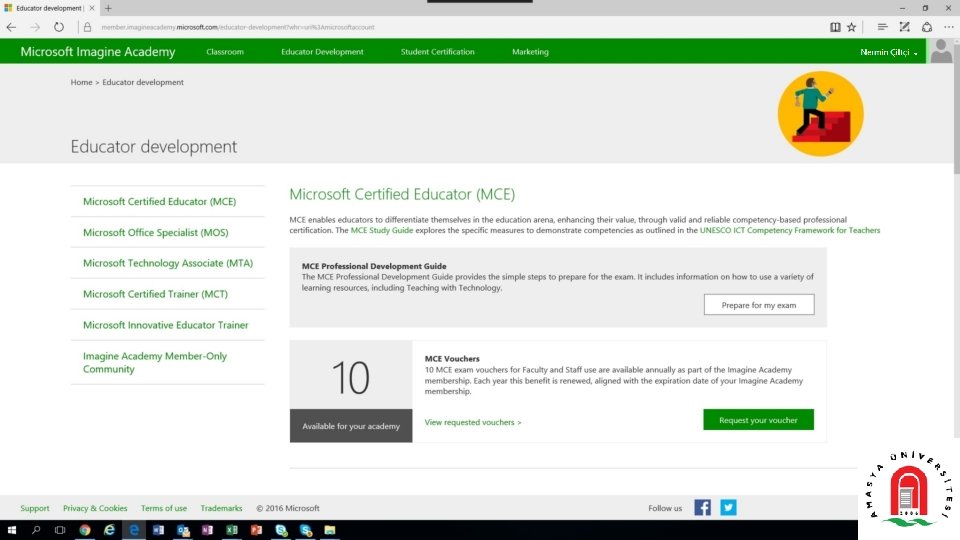Open the MCE Study Guide link
Screen dimensions: 960x540
coord(381,230)
